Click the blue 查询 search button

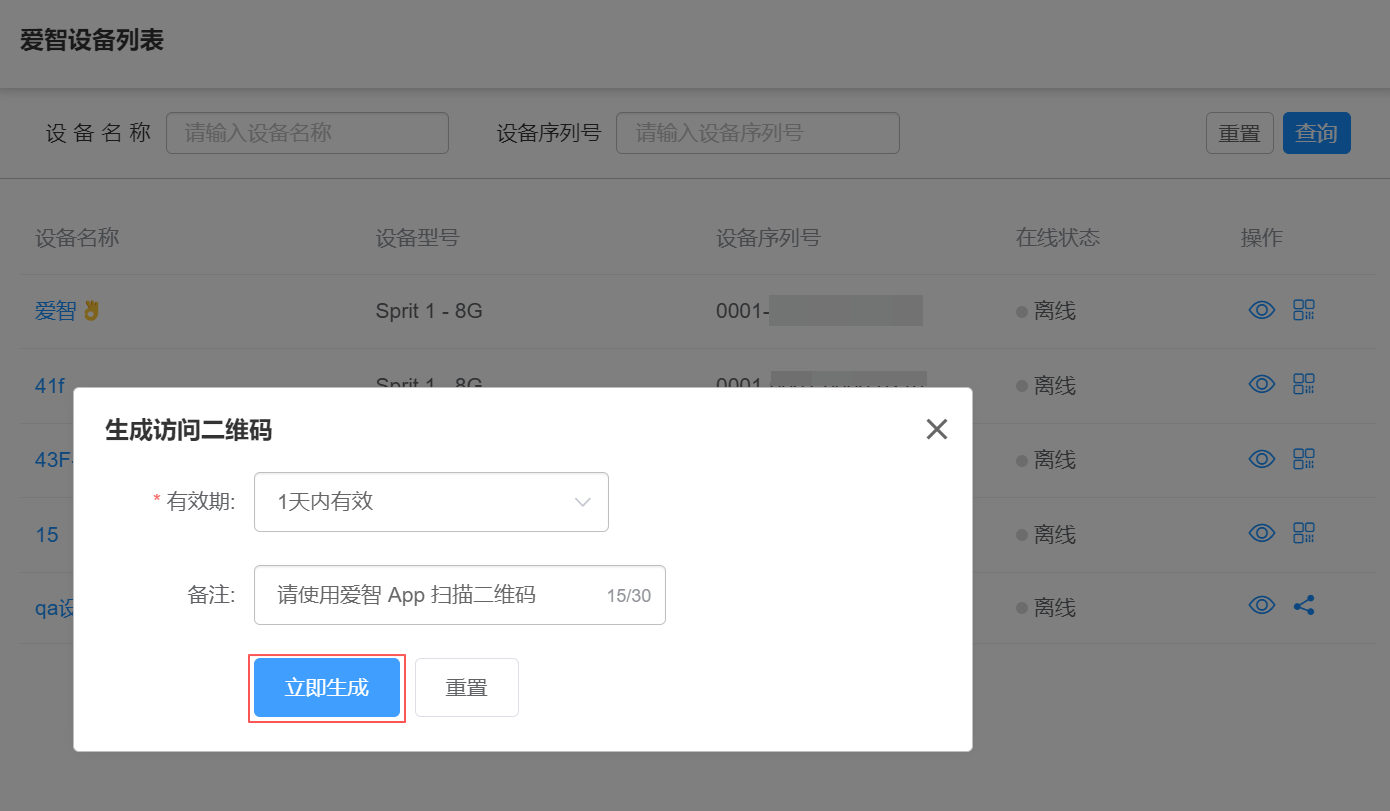click(x=1317, y=132)
